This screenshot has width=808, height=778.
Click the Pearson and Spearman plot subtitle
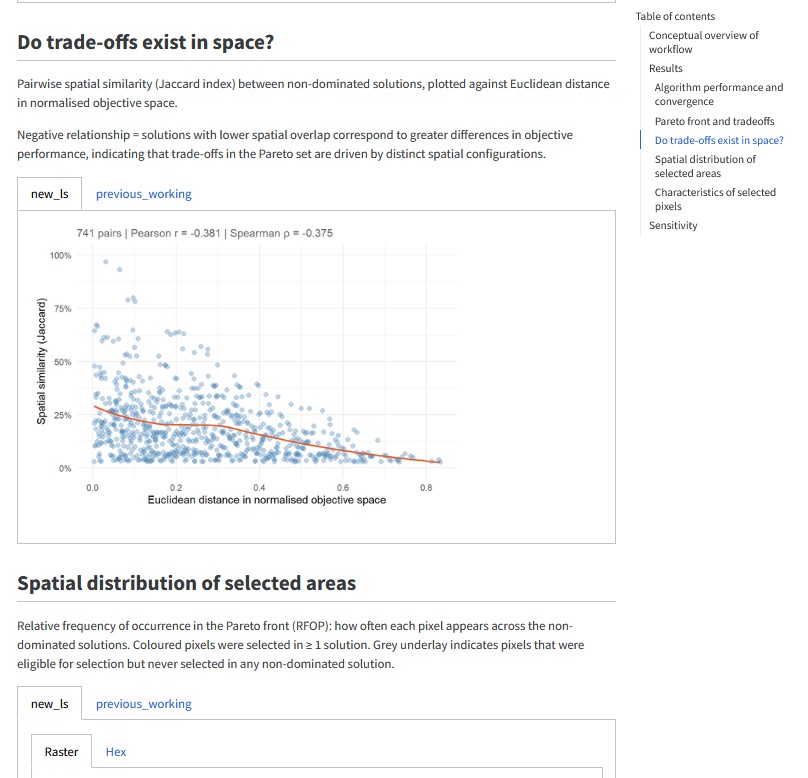pos(205,233)
